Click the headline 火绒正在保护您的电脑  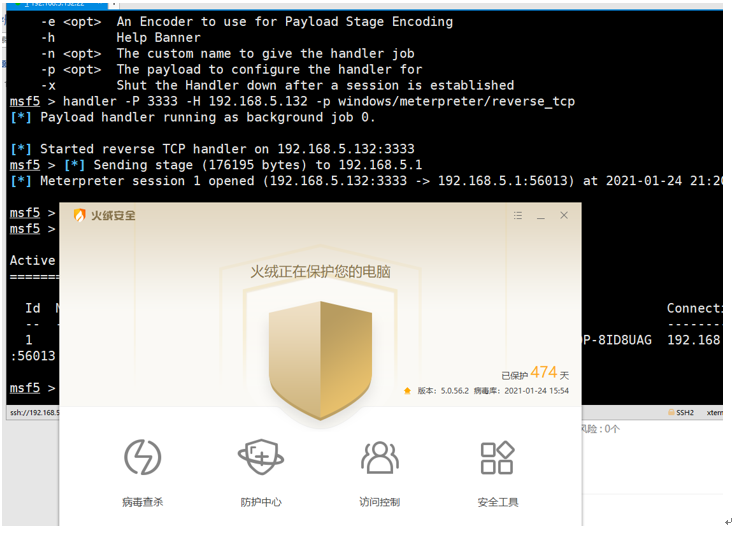coord(321,271)
